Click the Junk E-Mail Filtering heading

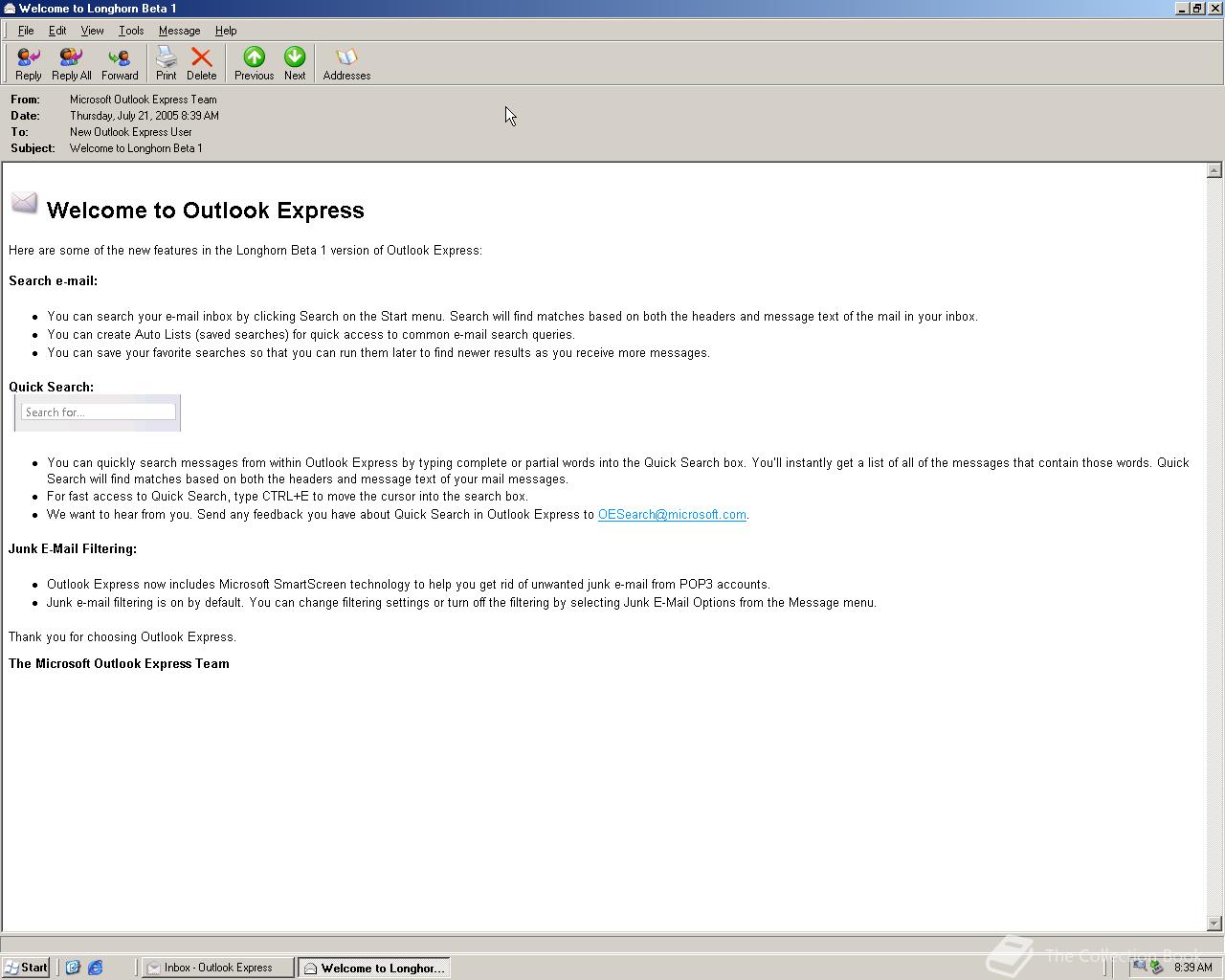73,549
